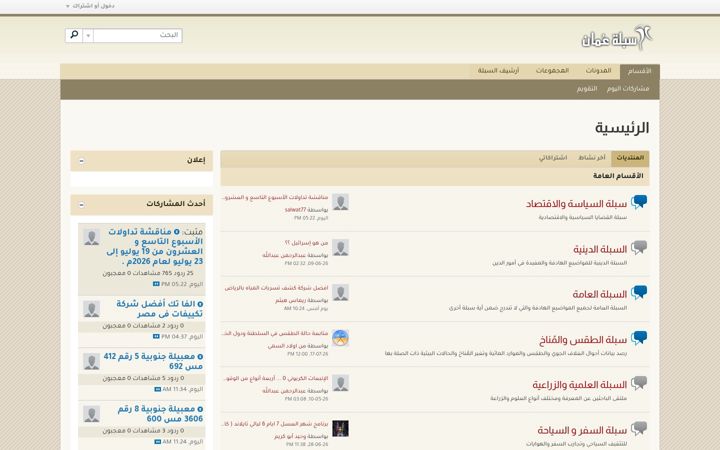Screen dimensions: 720x450
Task: Click go-to-last-post icon at 11:24 AM sidebar entry
Action: (x=158, y=442)
